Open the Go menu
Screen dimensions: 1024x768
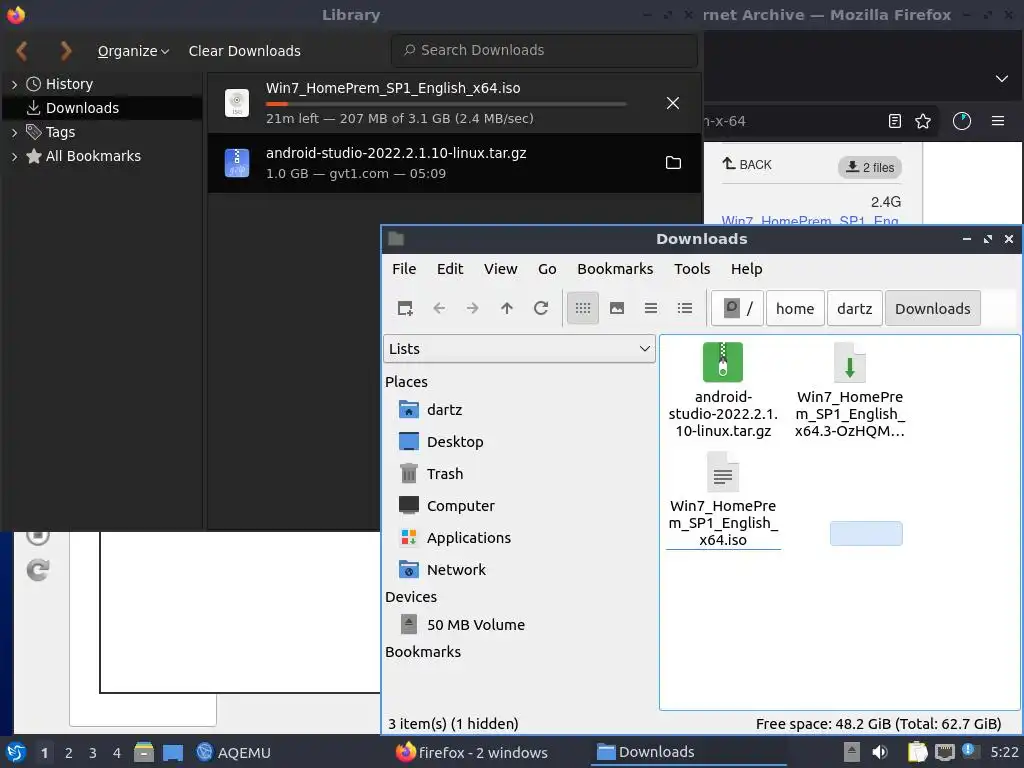pos(547,269)
